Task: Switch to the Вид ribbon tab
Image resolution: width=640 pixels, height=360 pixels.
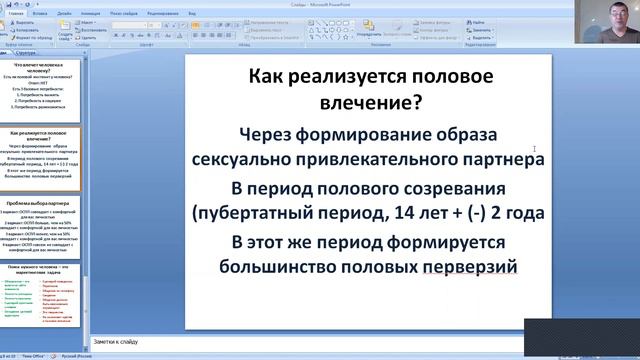Action: coord(192,13)
